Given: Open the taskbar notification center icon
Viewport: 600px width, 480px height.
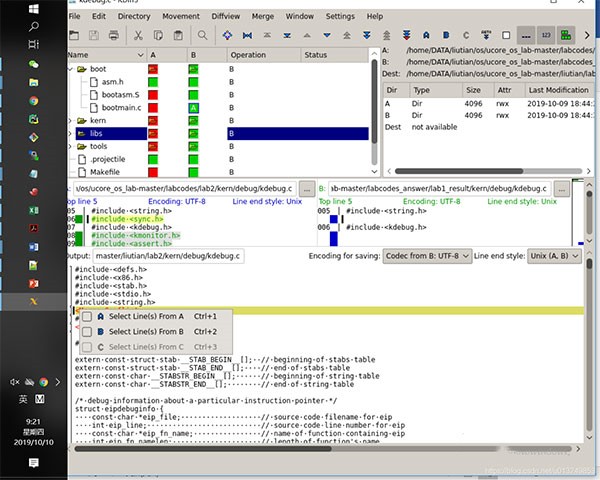Looking at the screenshot, I should (34, 463).
